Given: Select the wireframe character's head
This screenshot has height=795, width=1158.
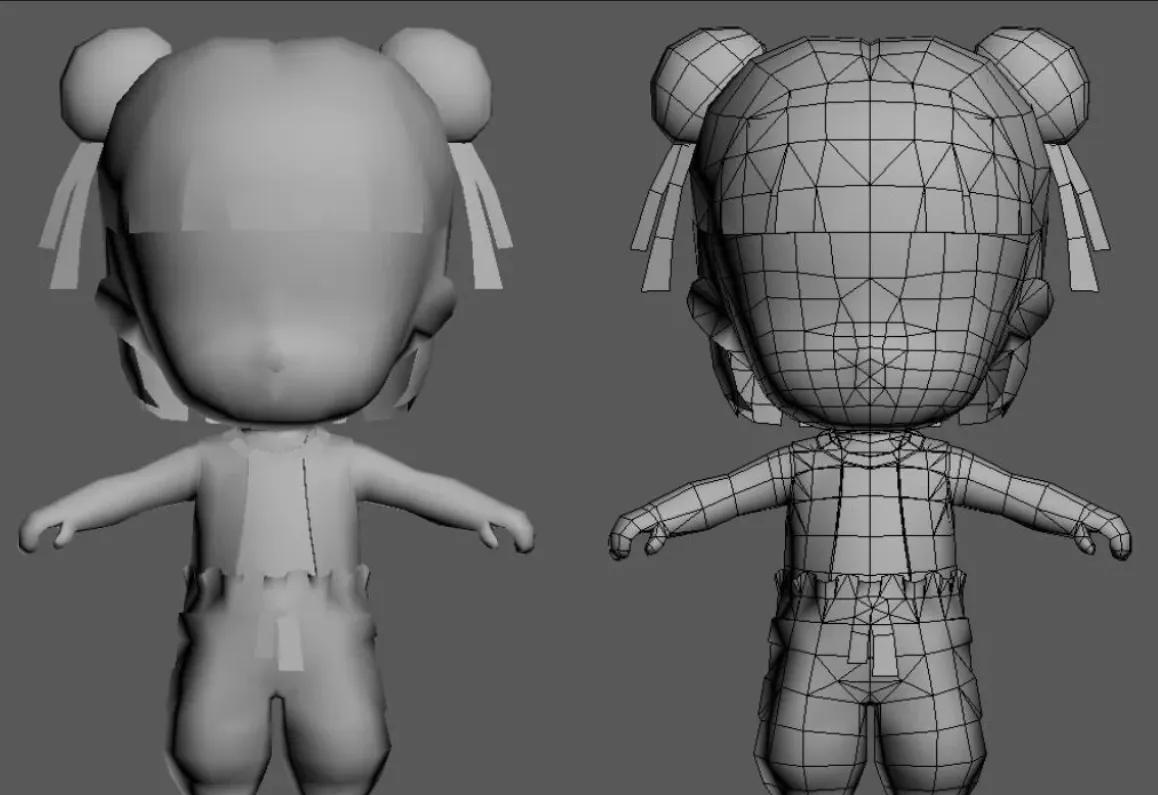Looking at the screenshot, I should click(x=871, y=233).
